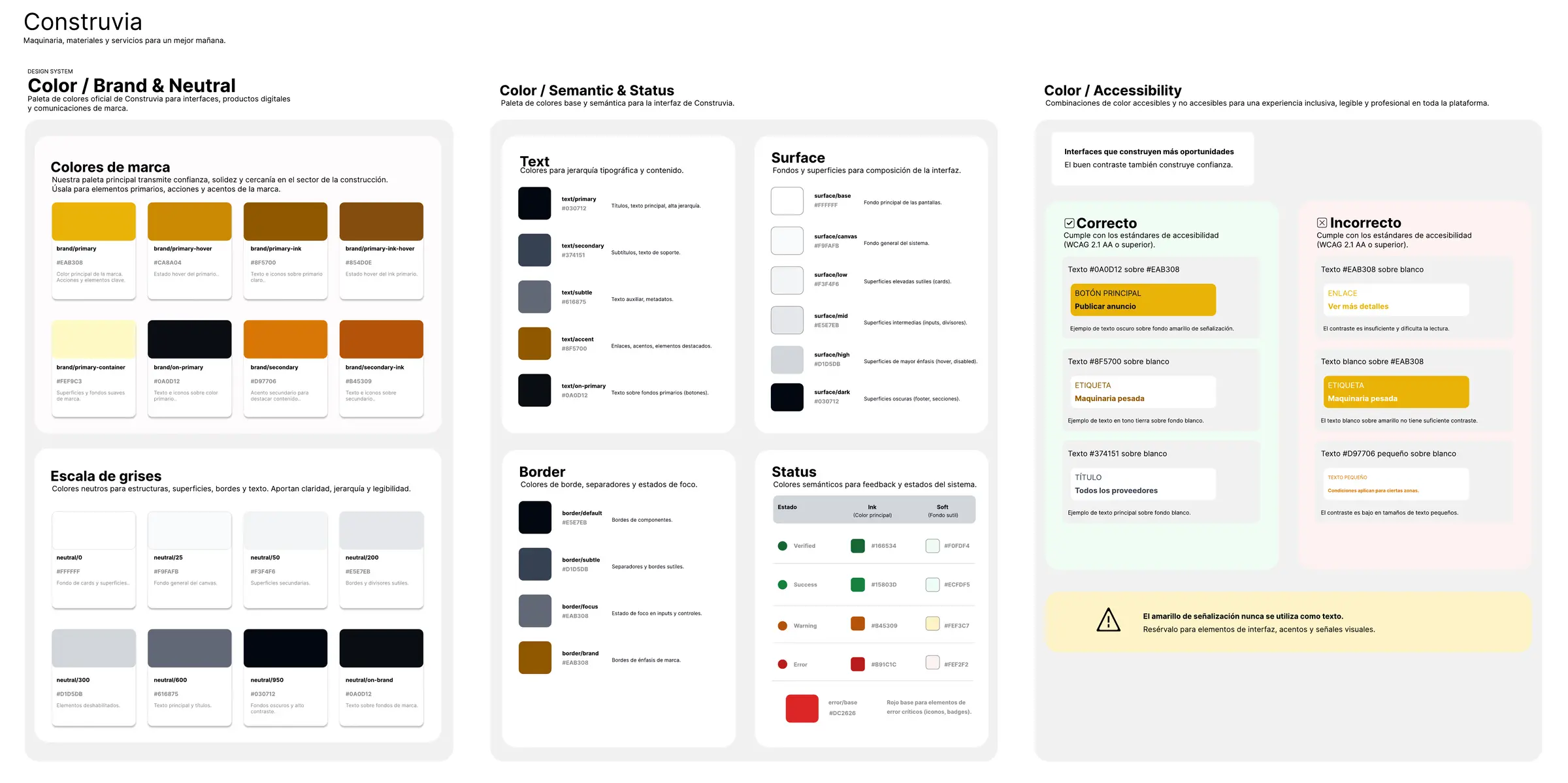Click the Success ink swatch #15803D
Image resolution: width=1568 pixels, height=783 pixels.
click(858, 584)
